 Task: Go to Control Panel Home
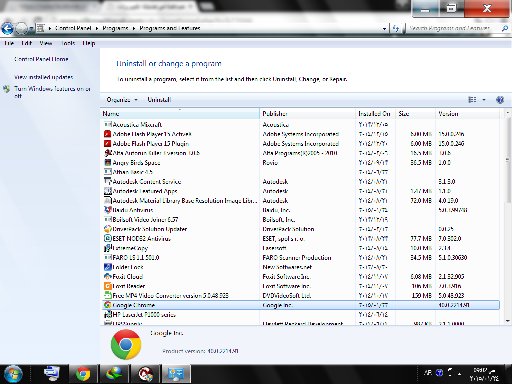click(41, 59)
